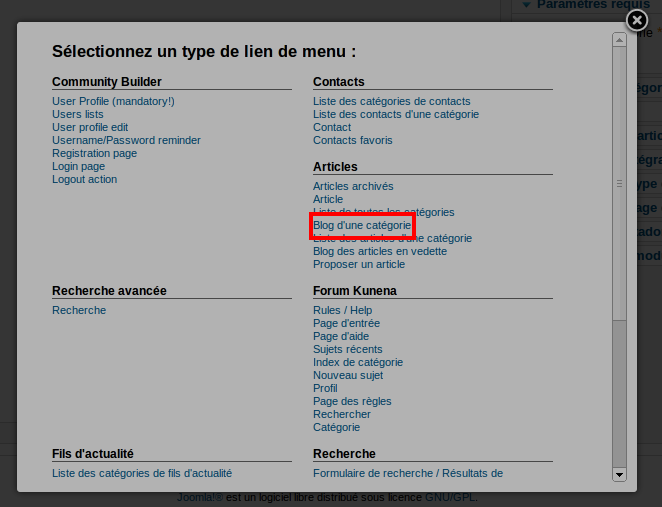Choose 'Liste des catégories de contacts'
Screen dimensions: 662x507
(x=391, y=101)
